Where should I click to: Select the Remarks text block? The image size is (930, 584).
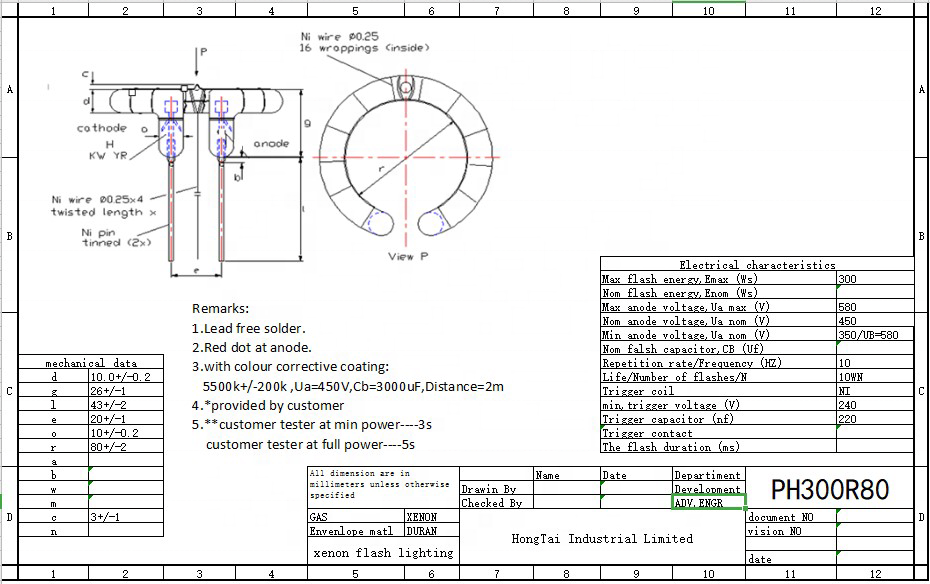[348, 376]
